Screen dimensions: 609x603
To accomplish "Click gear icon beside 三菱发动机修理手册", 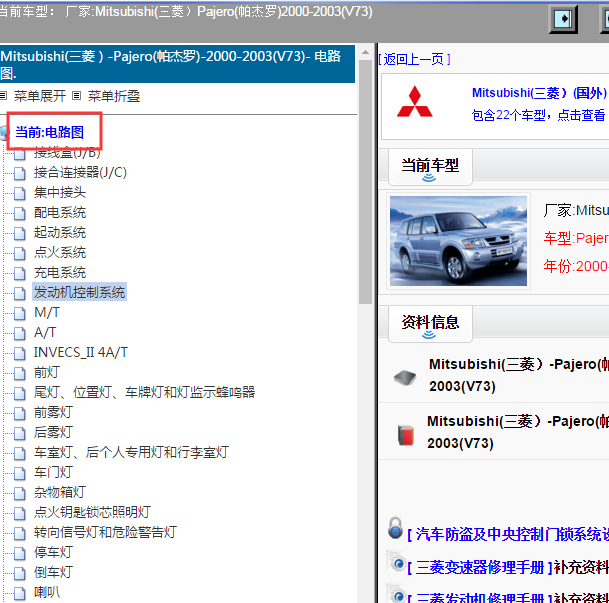I will tap(396, 595).
